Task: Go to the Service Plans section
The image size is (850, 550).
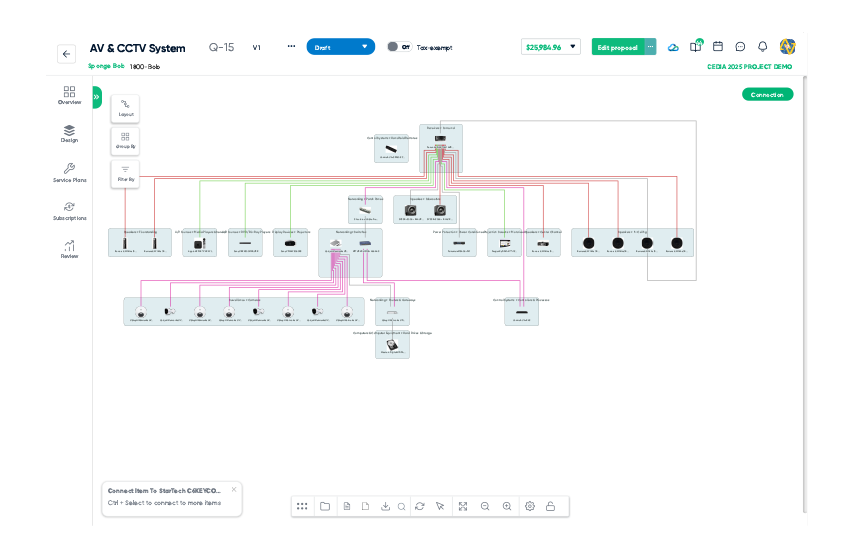Action: (x=69, y=173)
